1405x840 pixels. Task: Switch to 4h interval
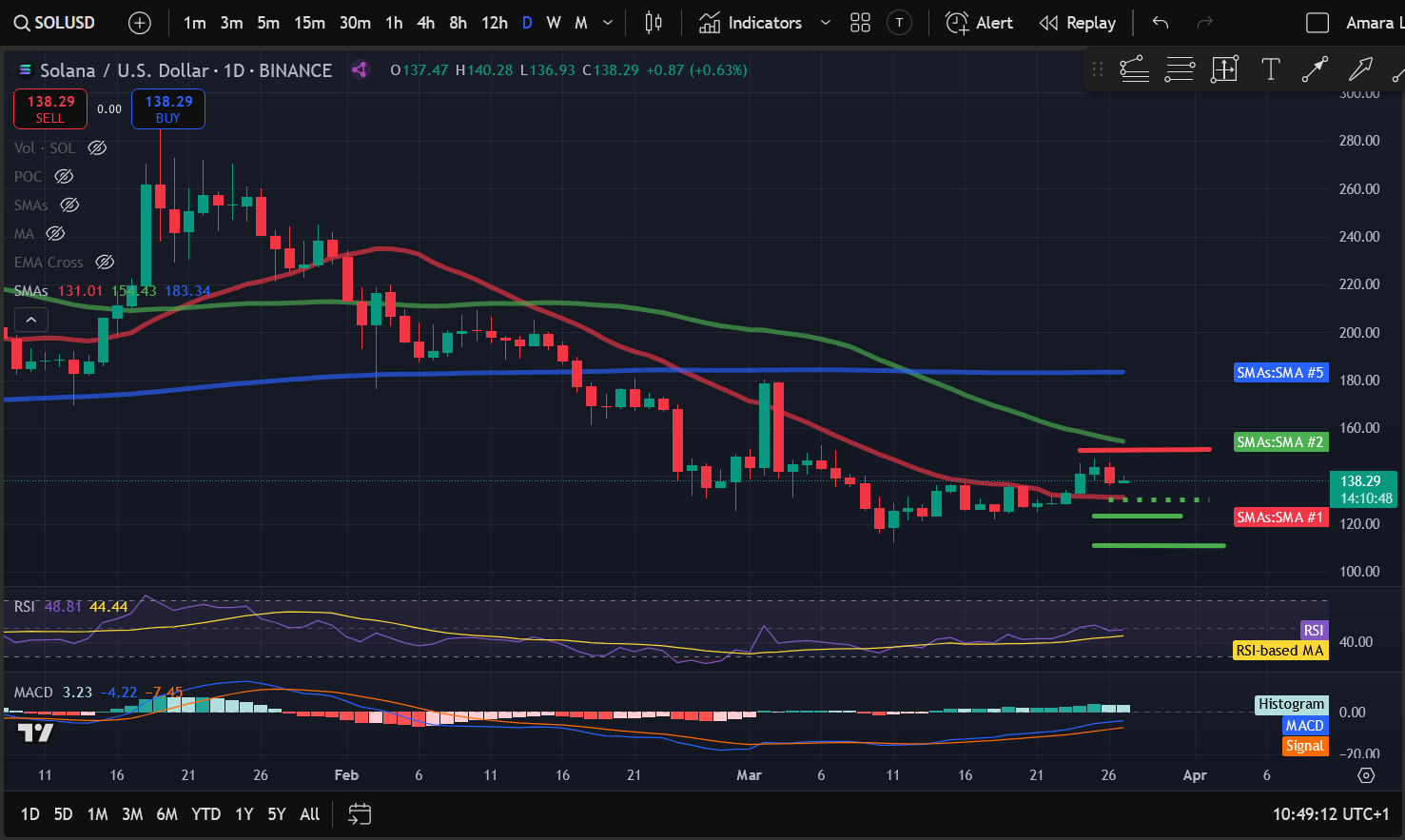(426, 23)
